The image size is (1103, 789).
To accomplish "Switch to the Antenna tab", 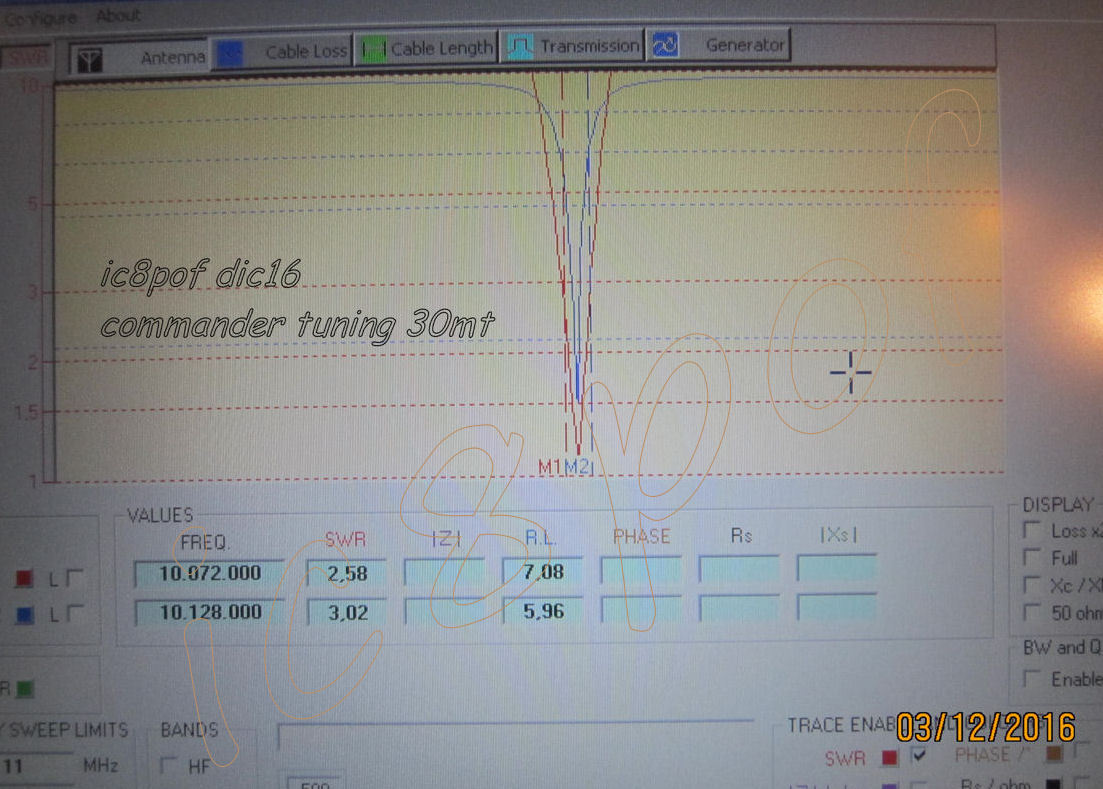I will (139, 58).
